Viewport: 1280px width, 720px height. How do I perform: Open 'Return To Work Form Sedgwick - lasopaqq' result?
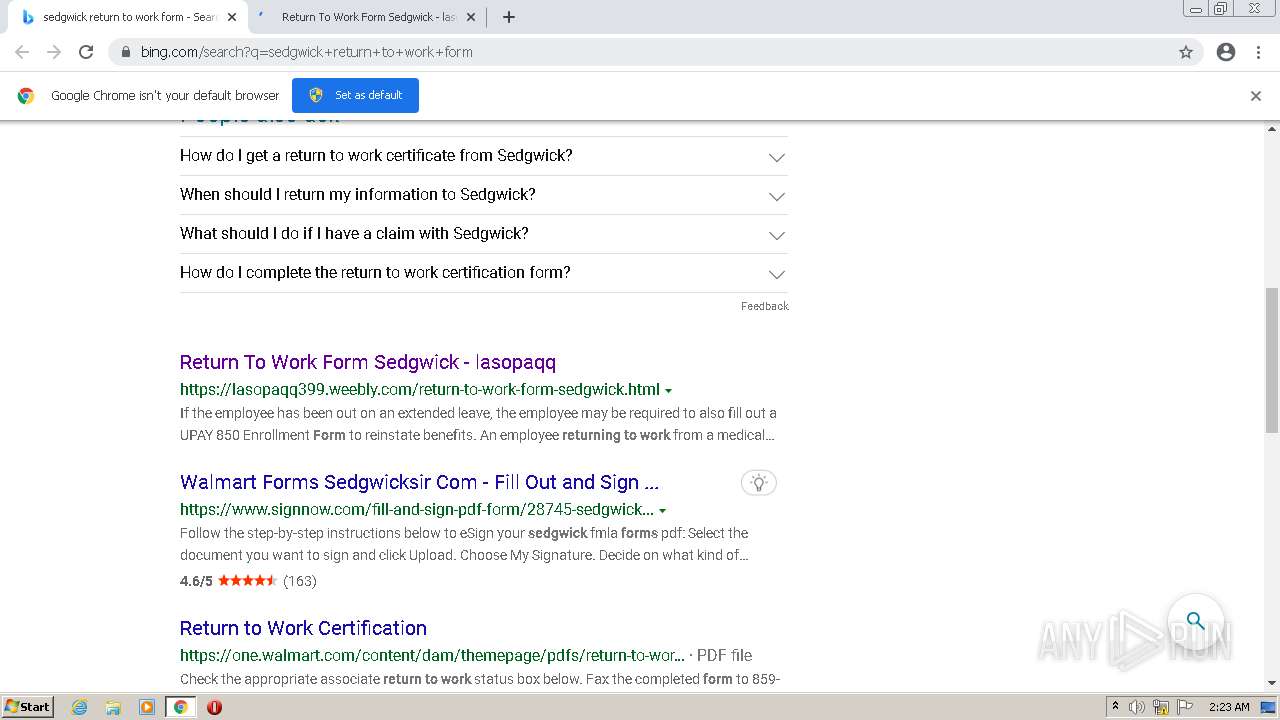(368, 362)
